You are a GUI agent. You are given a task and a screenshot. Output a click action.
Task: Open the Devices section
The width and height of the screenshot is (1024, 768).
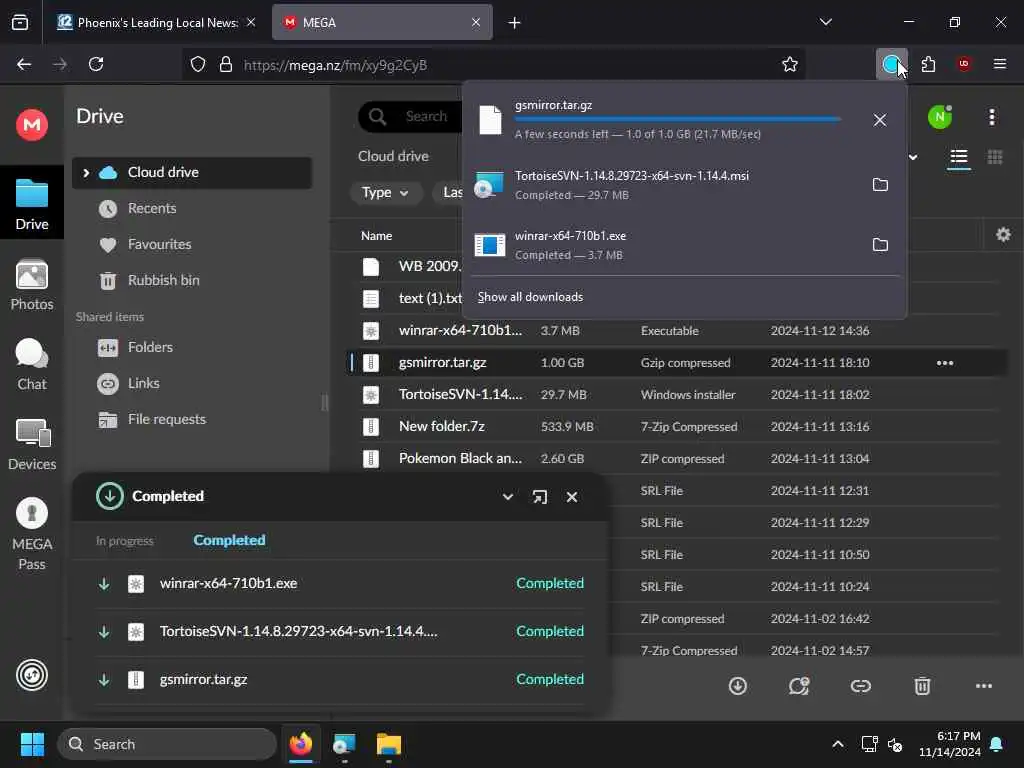(x=31, y=444)
